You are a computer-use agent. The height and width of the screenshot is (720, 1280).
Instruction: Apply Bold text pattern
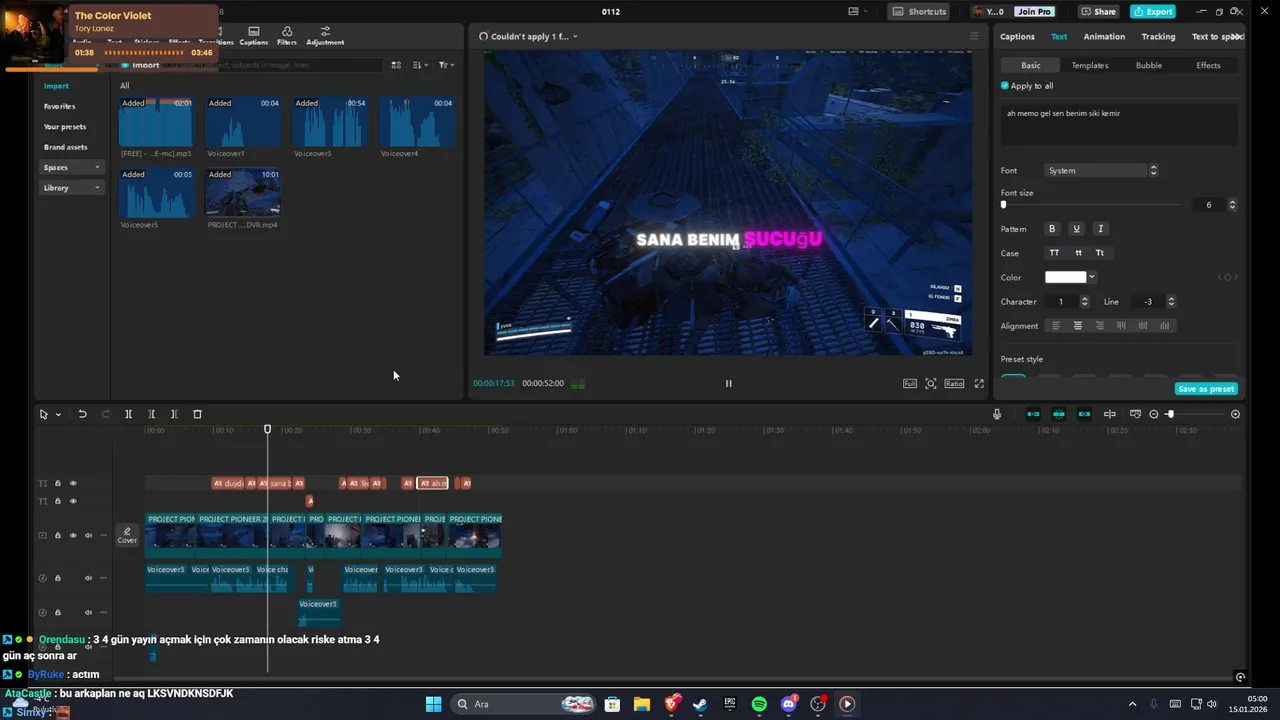pos(1052,229)
